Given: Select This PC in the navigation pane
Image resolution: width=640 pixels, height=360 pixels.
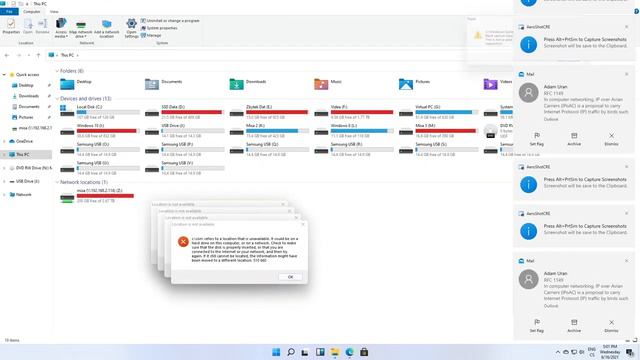Looking at the screenshot, I should [26, 155].
